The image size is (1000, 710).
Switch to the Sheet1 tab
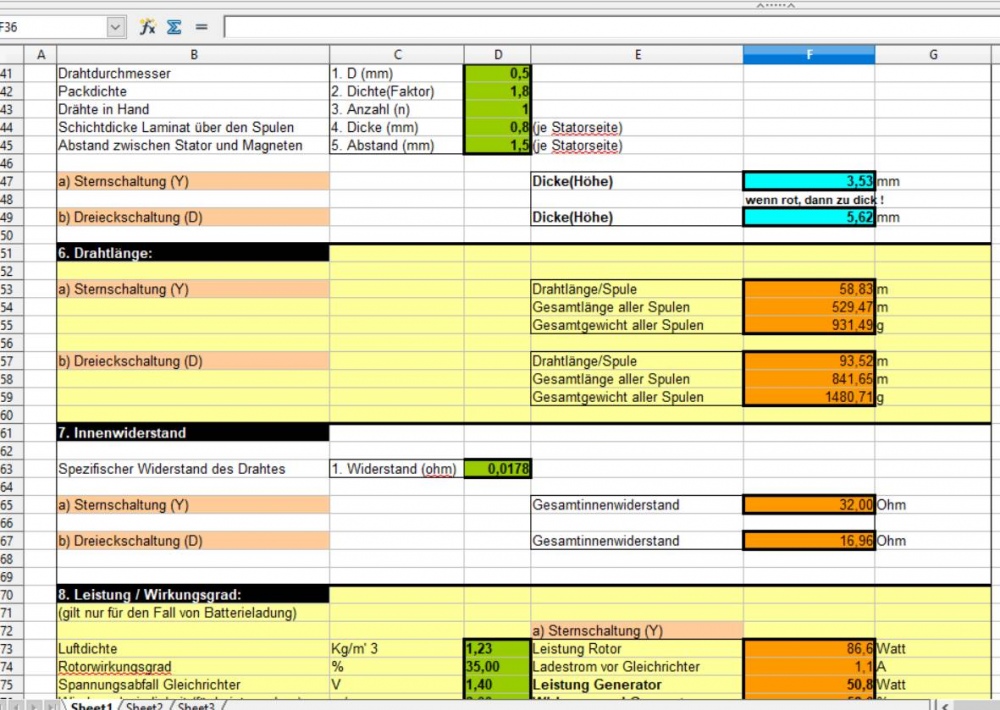[89, 706]
